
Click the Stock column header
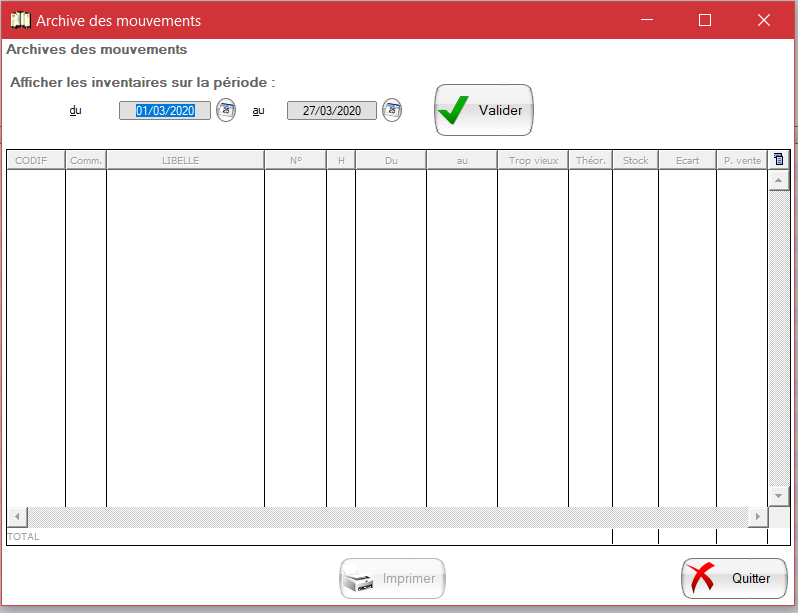click(x=635, y=160)
